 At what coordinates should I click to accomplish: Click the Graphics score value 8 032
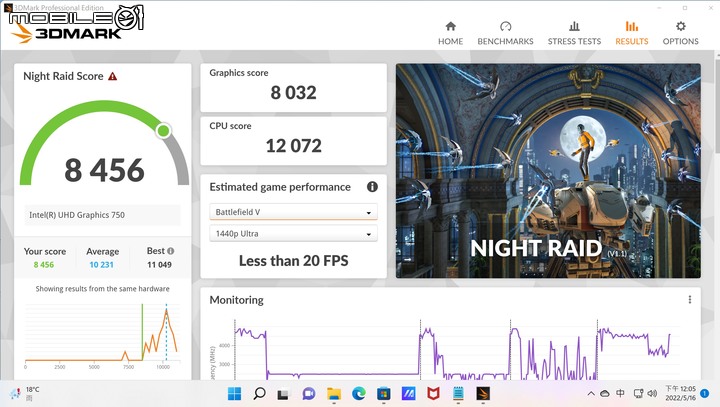[293, 93]
